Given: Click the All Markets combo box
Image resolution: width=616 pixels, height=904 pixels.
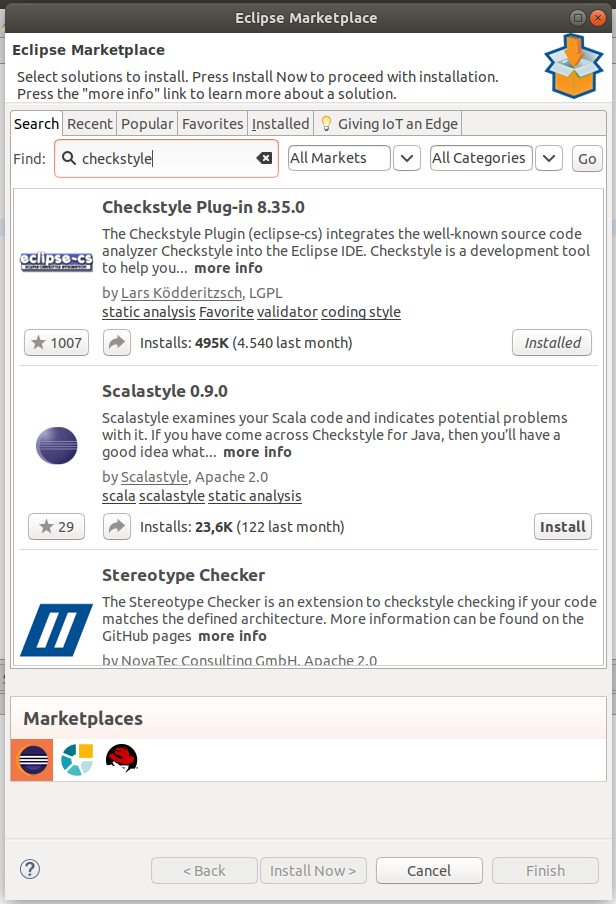Looking at the screenshot, I should tap(339, 158).
